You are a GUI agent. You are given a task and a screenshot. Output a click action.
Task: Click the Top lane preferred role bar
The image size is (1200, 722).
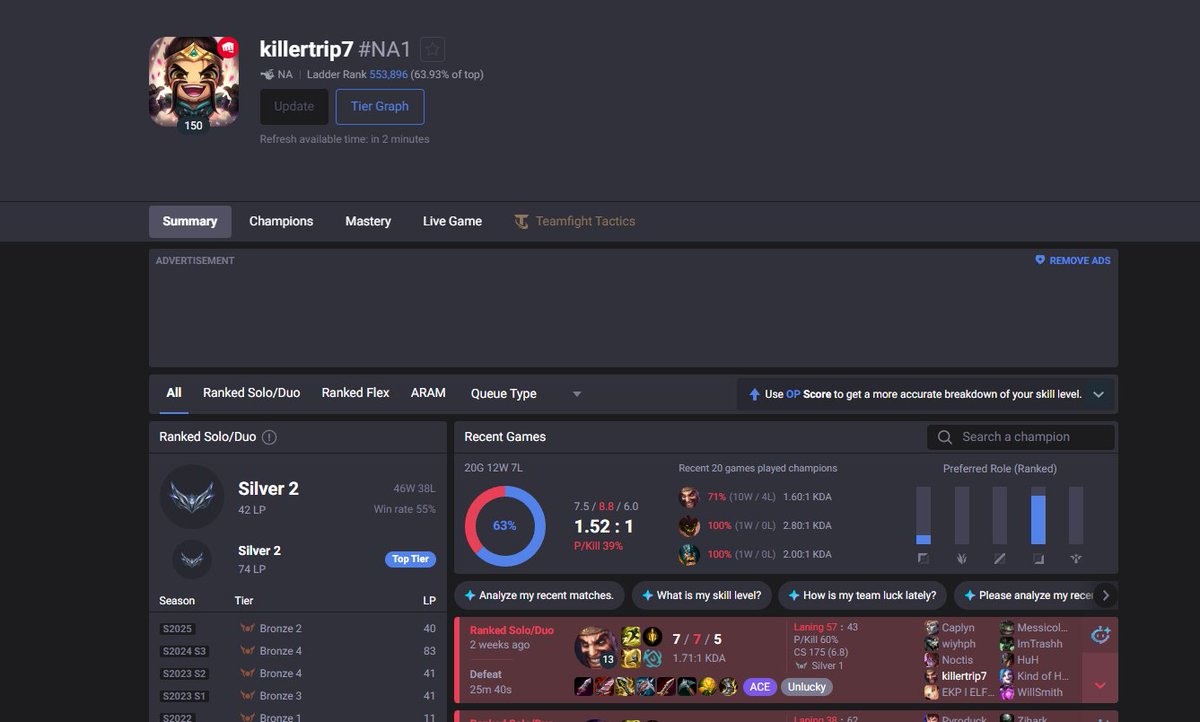(923, 515)
